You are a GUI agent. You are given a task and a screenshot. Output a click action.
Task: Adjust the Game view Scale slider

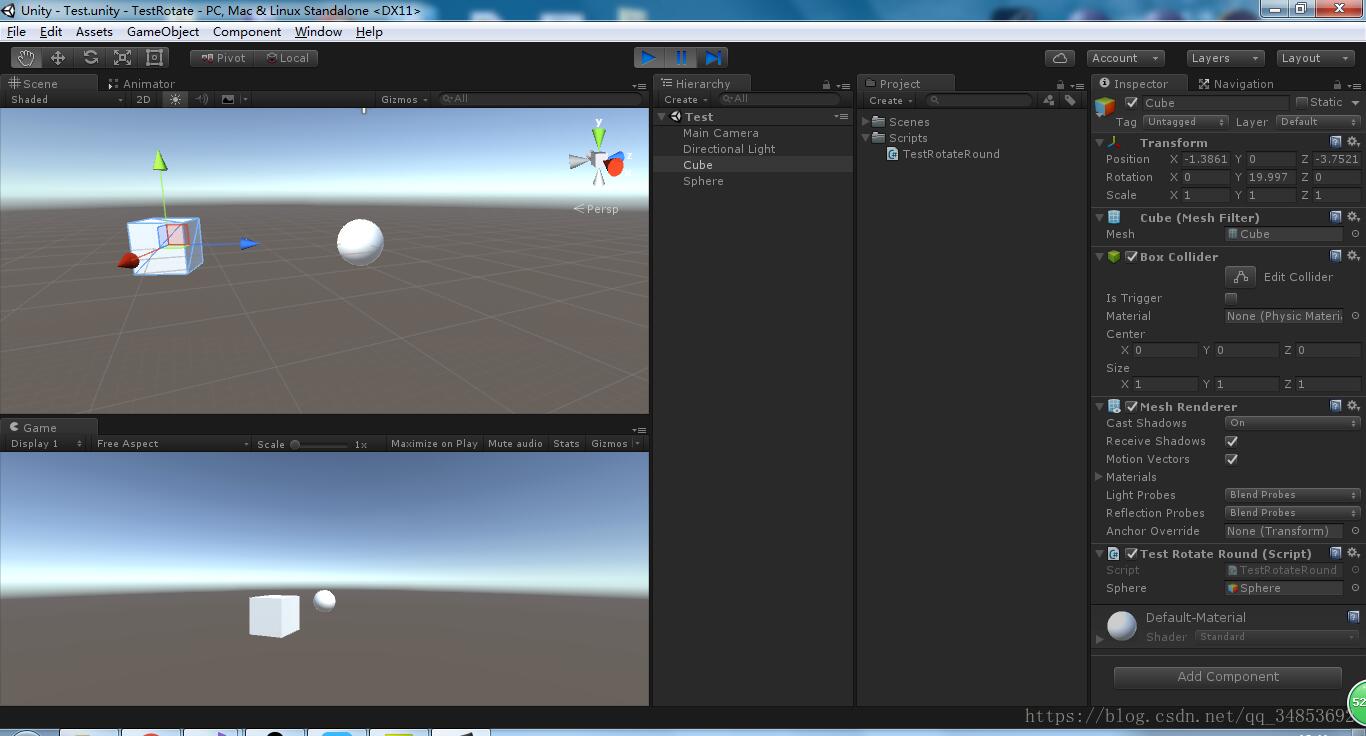pyautogui.click(x=319, y=444)
